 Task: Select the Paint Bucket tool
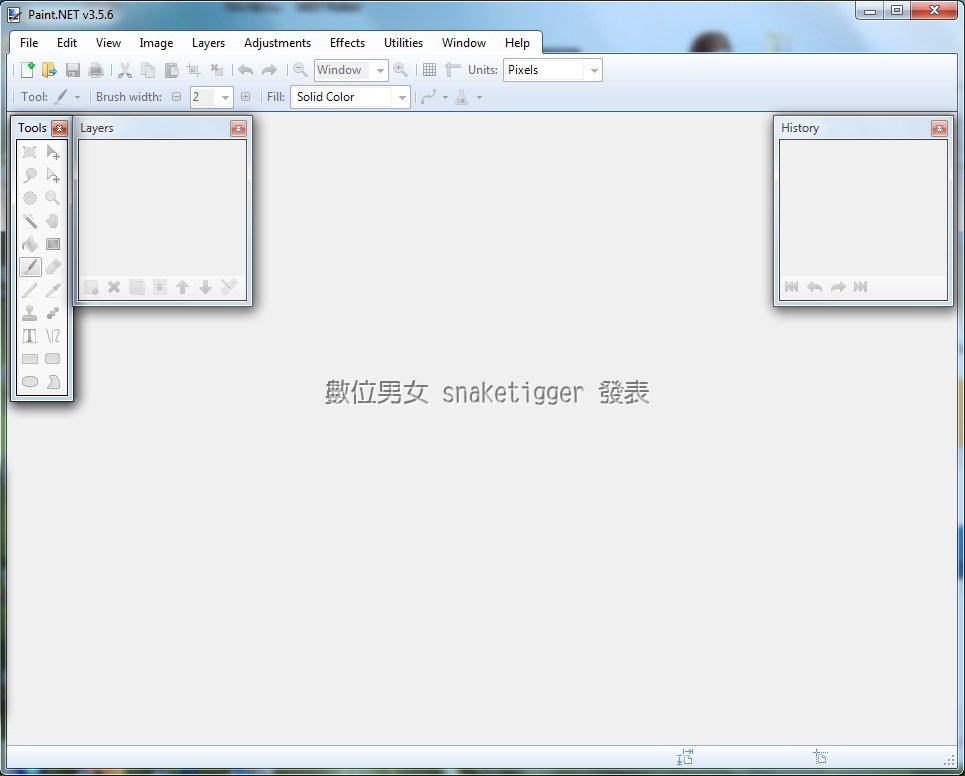[30, 244]
